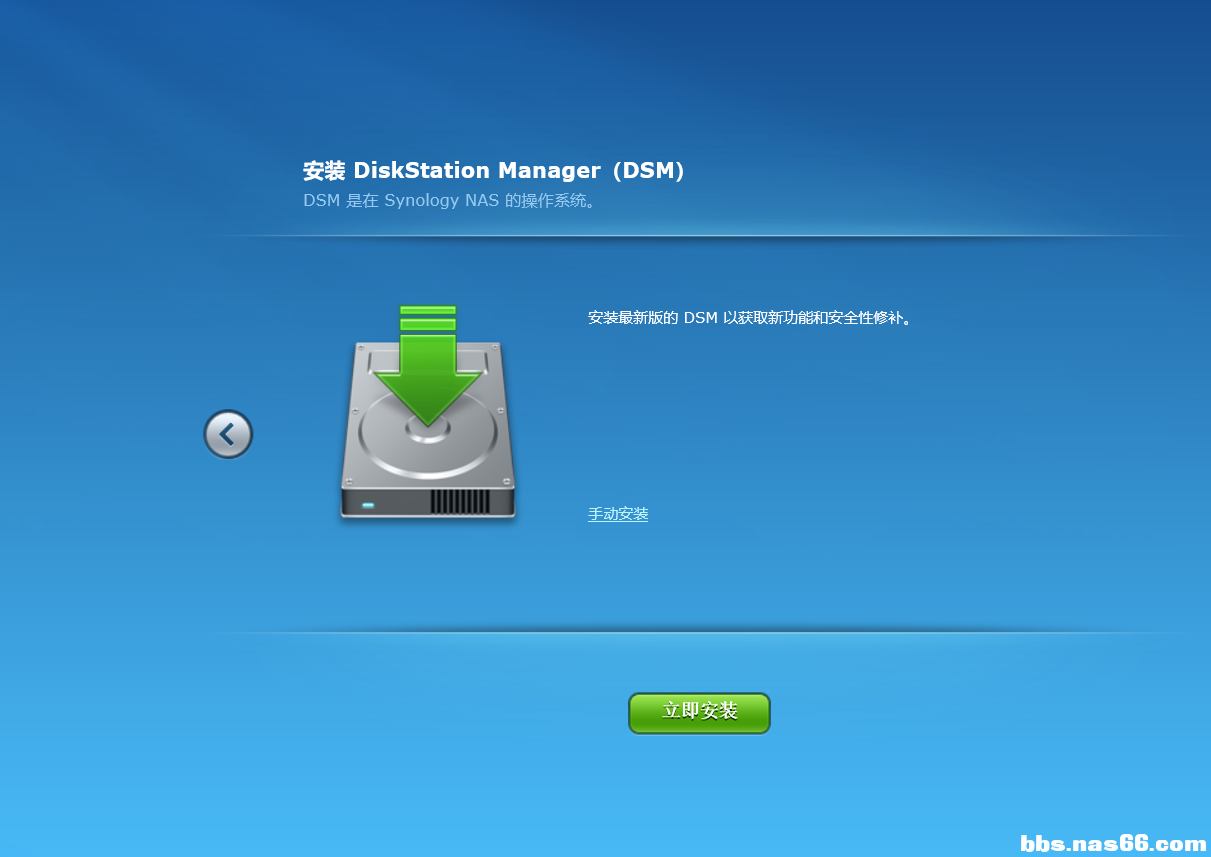Start installation with the 立即安装 button

(x=699, y=713)
